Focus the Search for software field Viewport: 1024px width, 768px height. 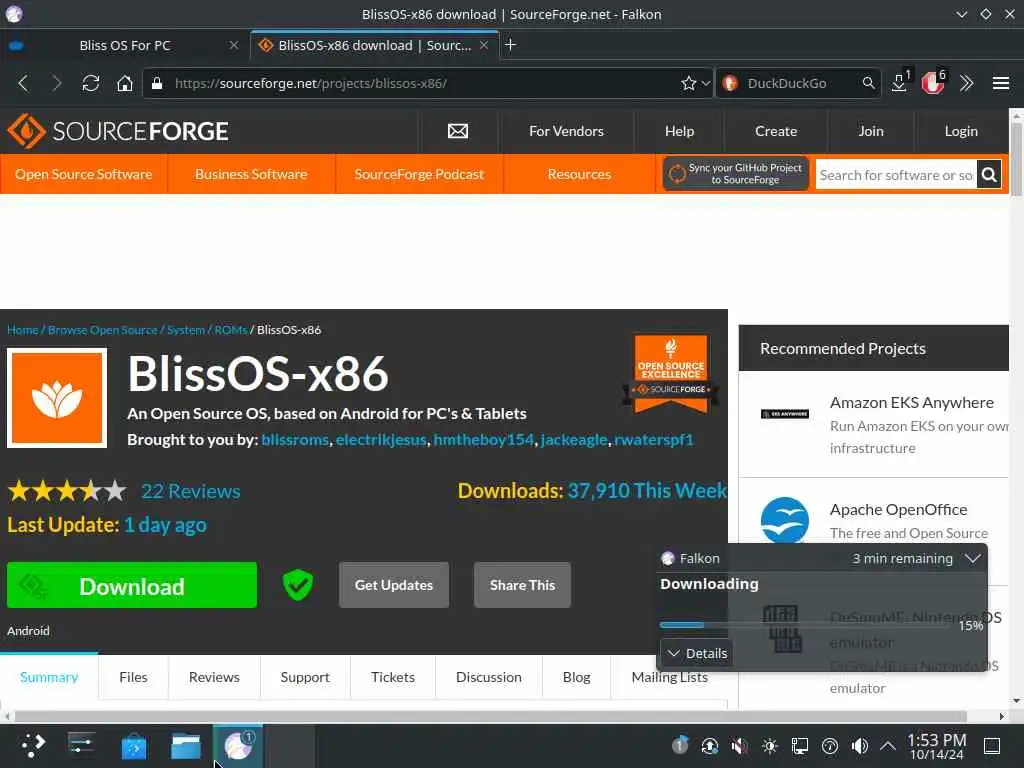(896, 174)
